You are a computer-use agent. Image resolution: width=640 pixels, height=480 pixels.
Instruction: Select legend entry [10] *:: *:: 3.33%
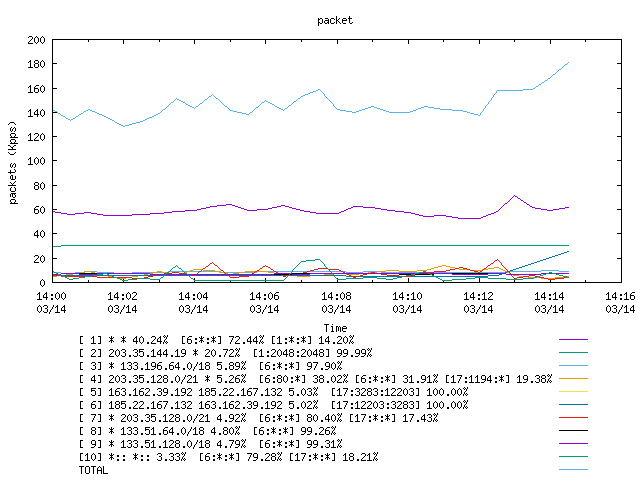point(229,457)
